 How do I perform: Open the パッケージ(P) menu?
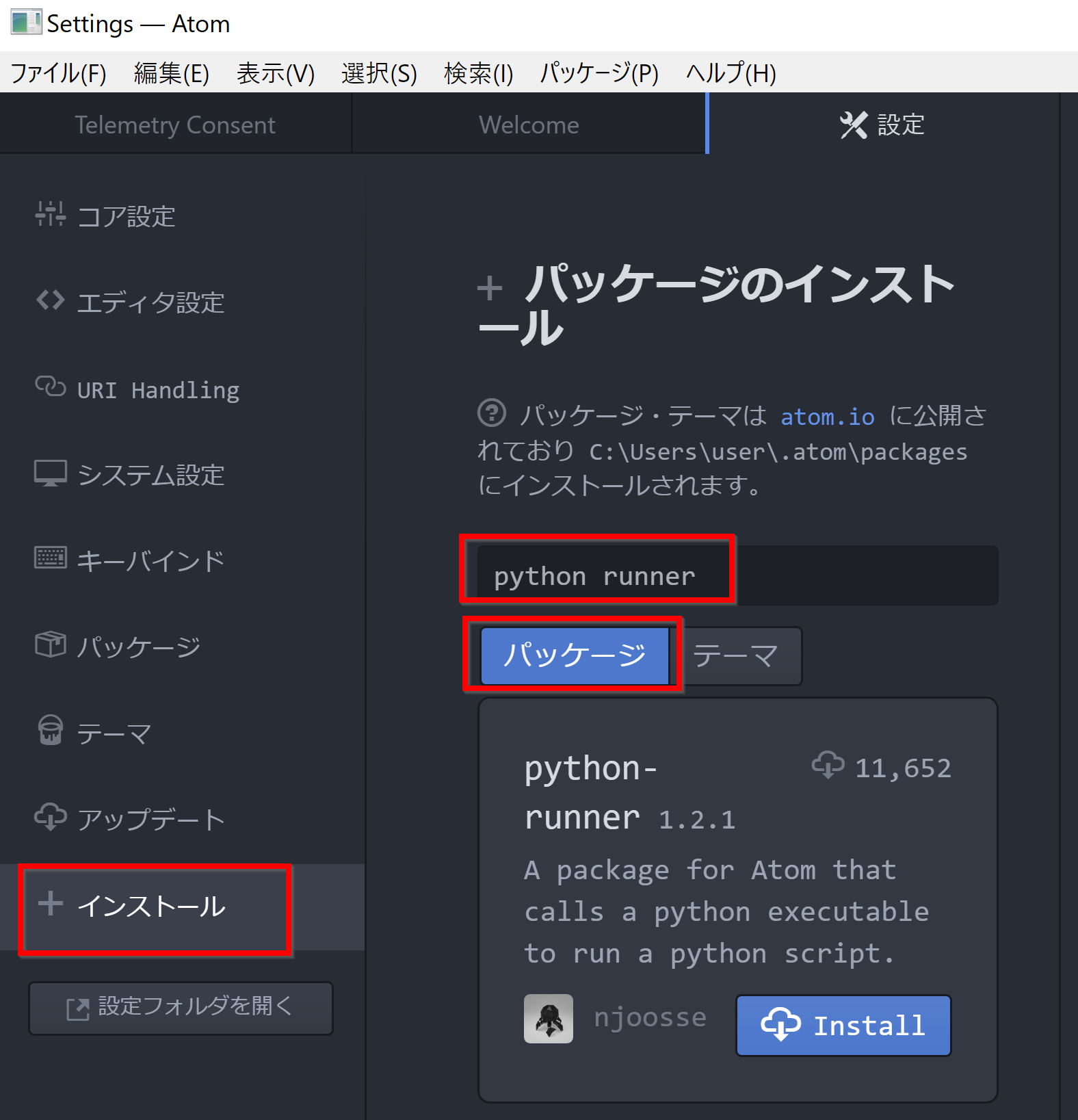(599, 73)
